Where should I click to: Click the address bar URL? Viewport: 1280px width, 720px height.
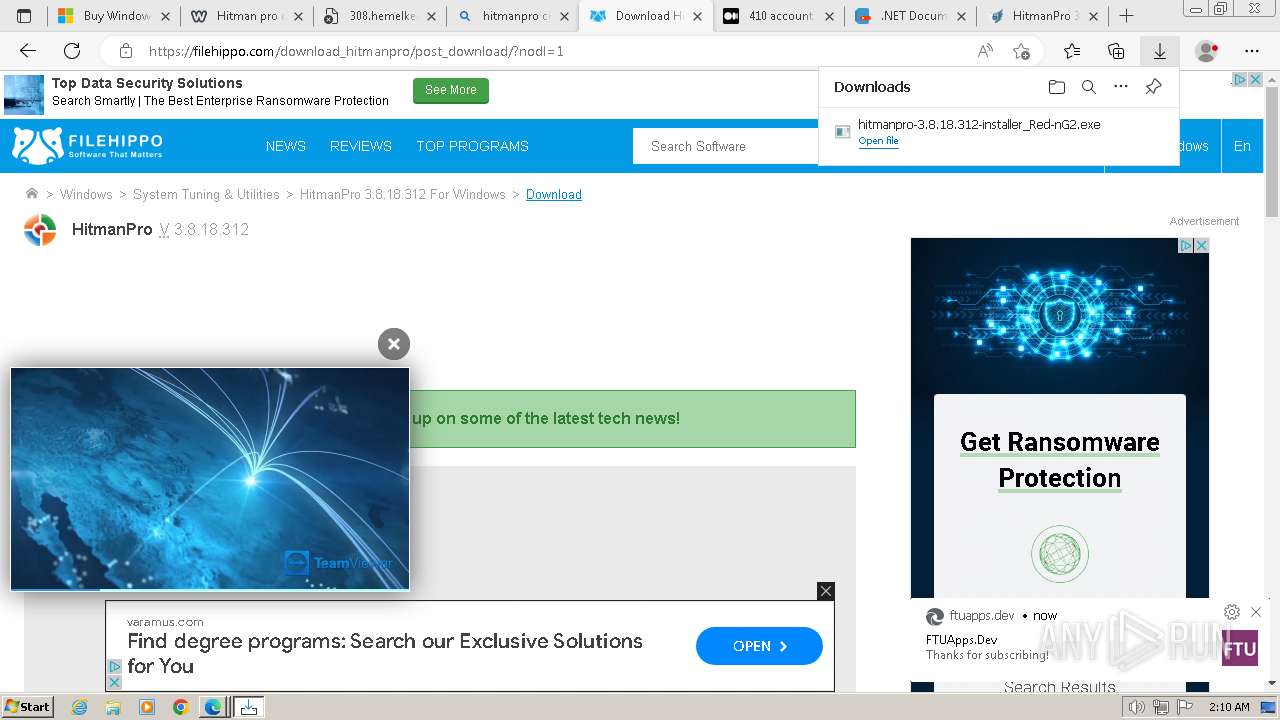pos(356,51)
